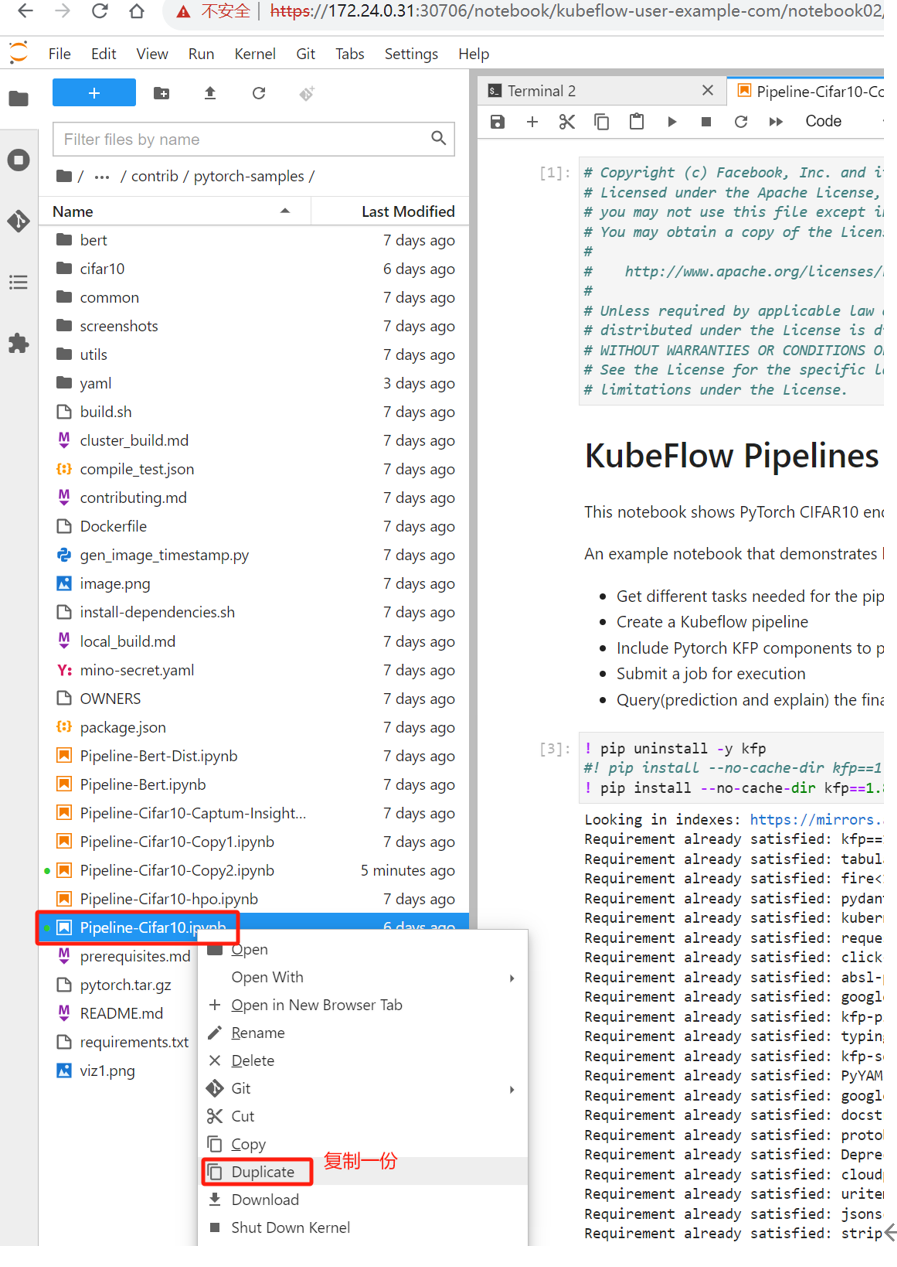
Task: Switch to the Terminal 2 tab
Action: (541, 91)
